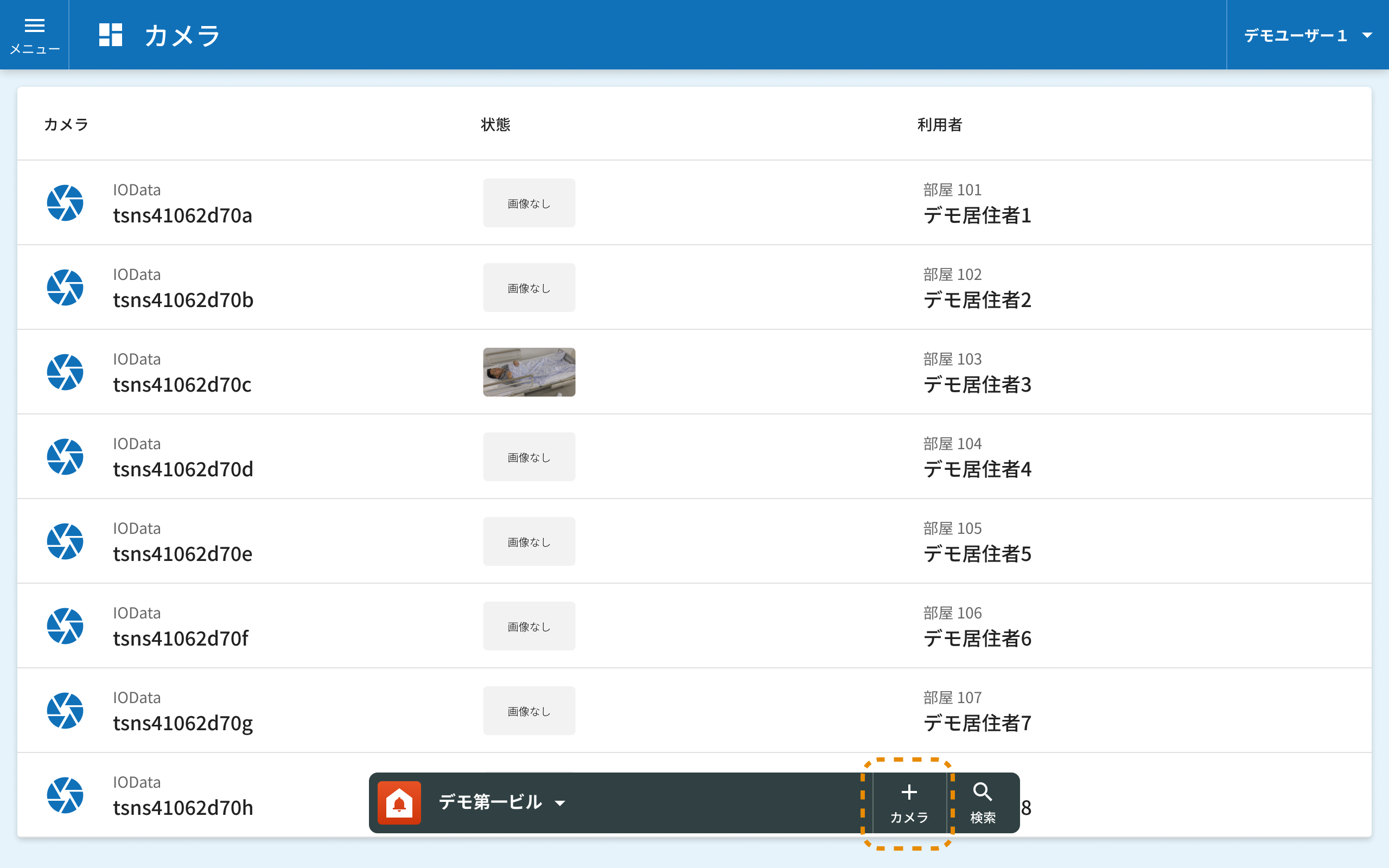
Task: Click the 状態 column header
Action: (x=495, y=125)
